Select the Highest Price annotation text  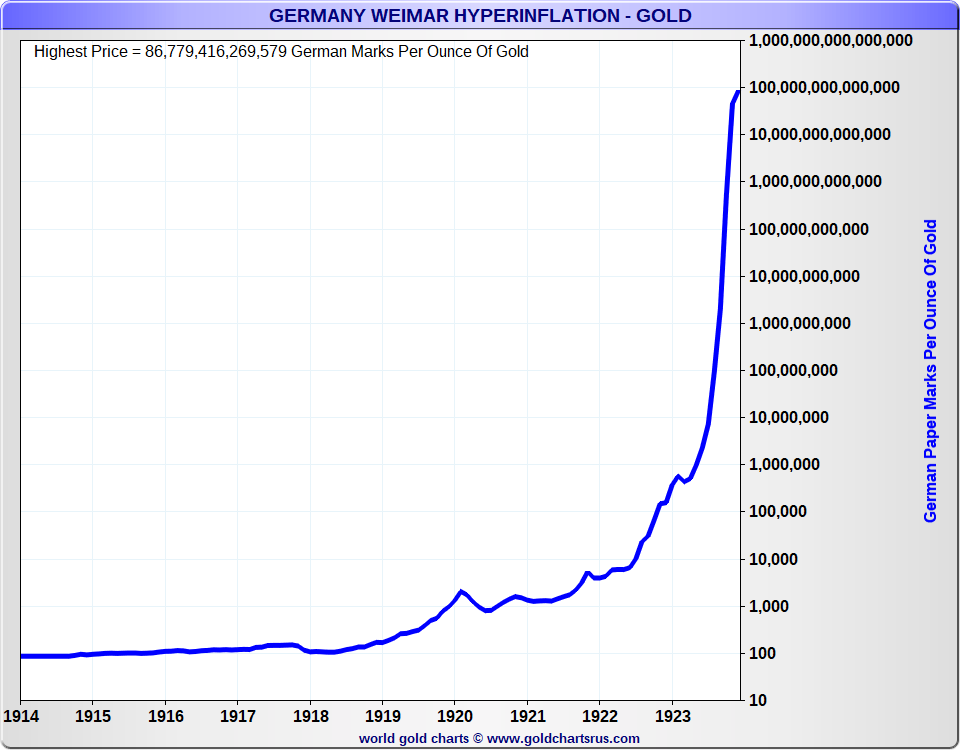coord(281,52)
